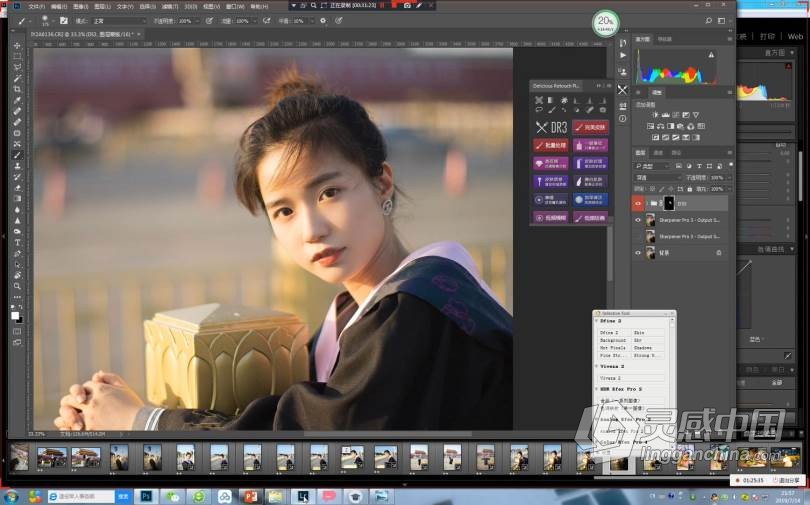Open Delicious Retouch scissors dock icon

click(622, 90)
